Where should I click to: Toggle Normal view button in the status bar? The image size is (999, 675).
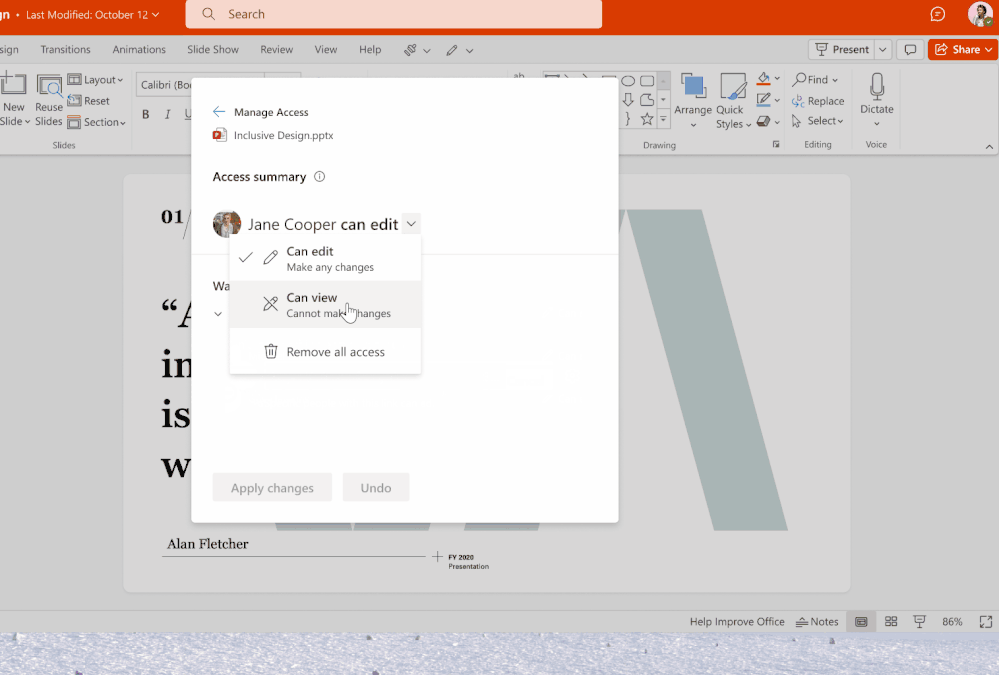pos(860,622)
